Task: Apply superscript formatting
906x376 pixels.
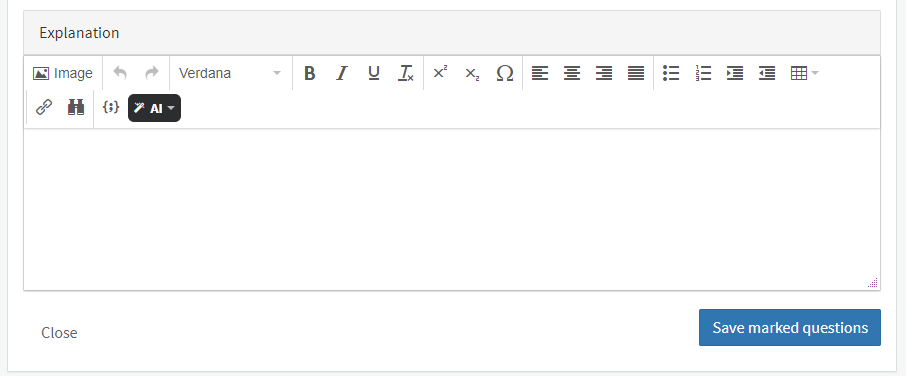Action: [440, 73]
